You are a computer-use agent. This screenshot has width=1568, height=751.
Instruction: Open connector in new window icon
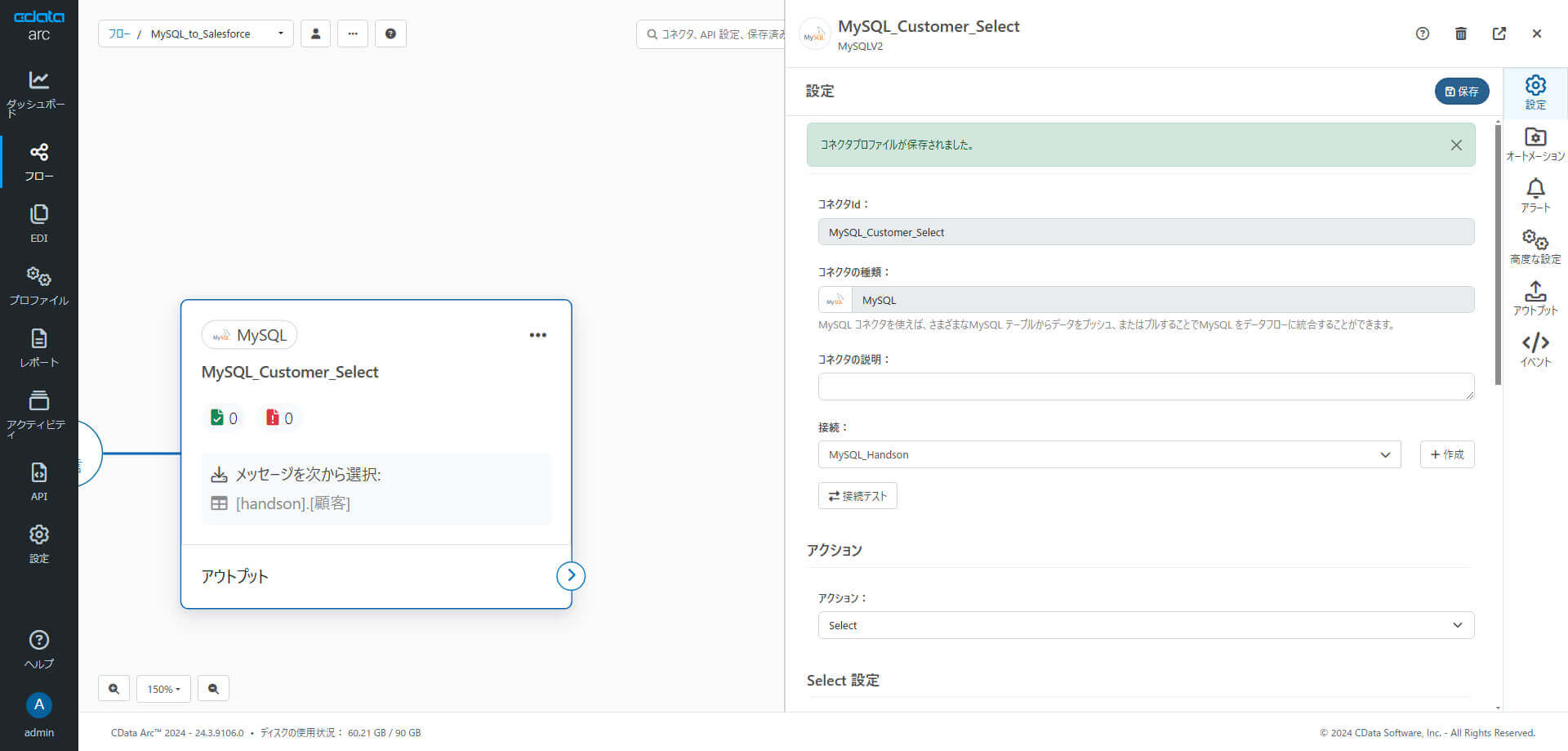1499,34
